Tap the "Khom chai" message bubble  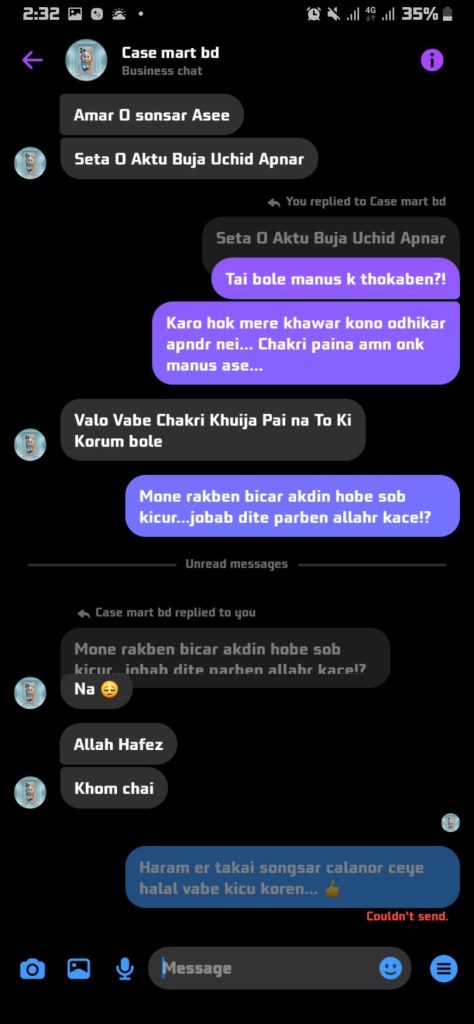click(114, 788)
